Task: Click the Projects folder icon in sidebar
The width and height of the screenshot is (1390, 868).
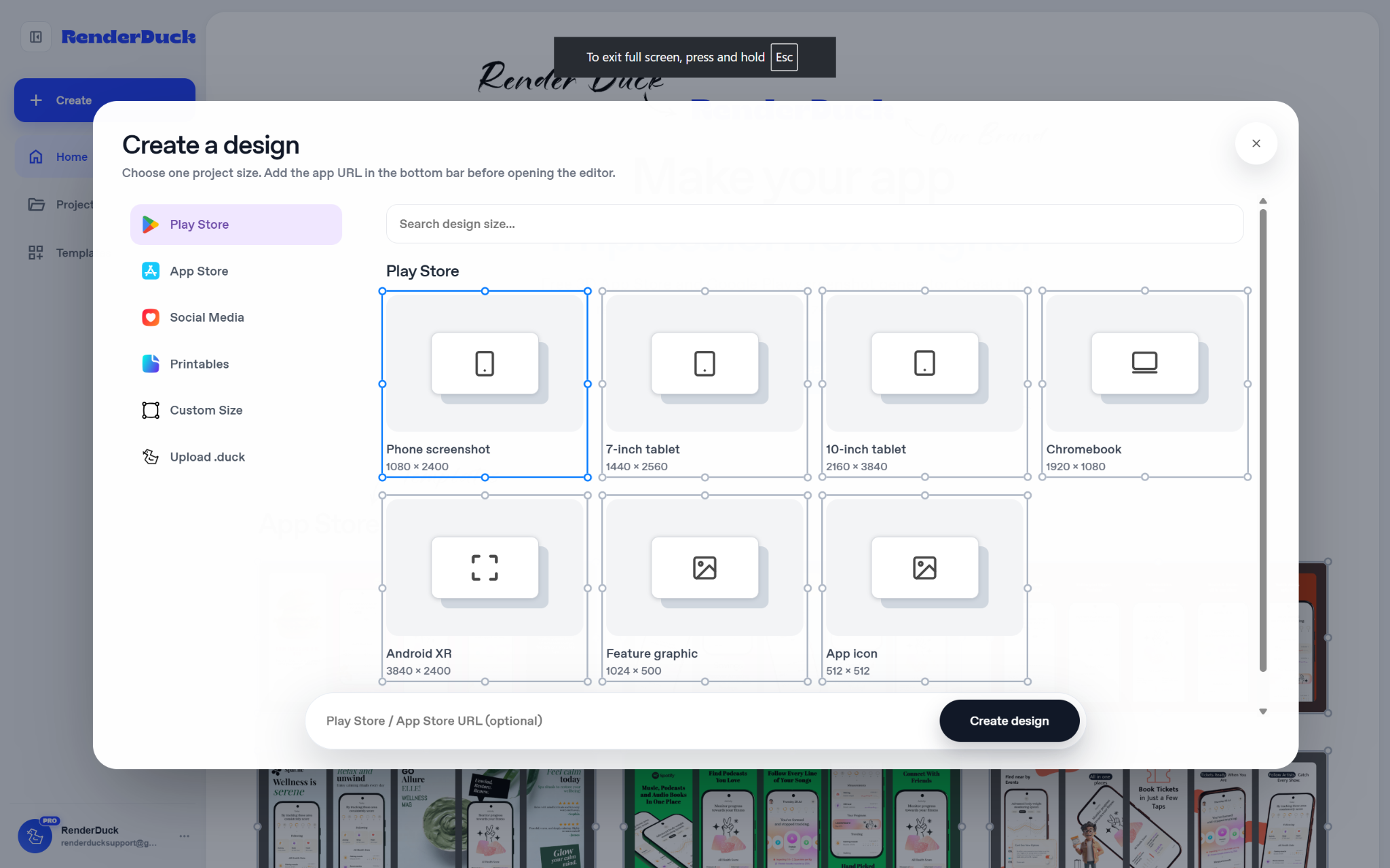Action: (36, 204)
